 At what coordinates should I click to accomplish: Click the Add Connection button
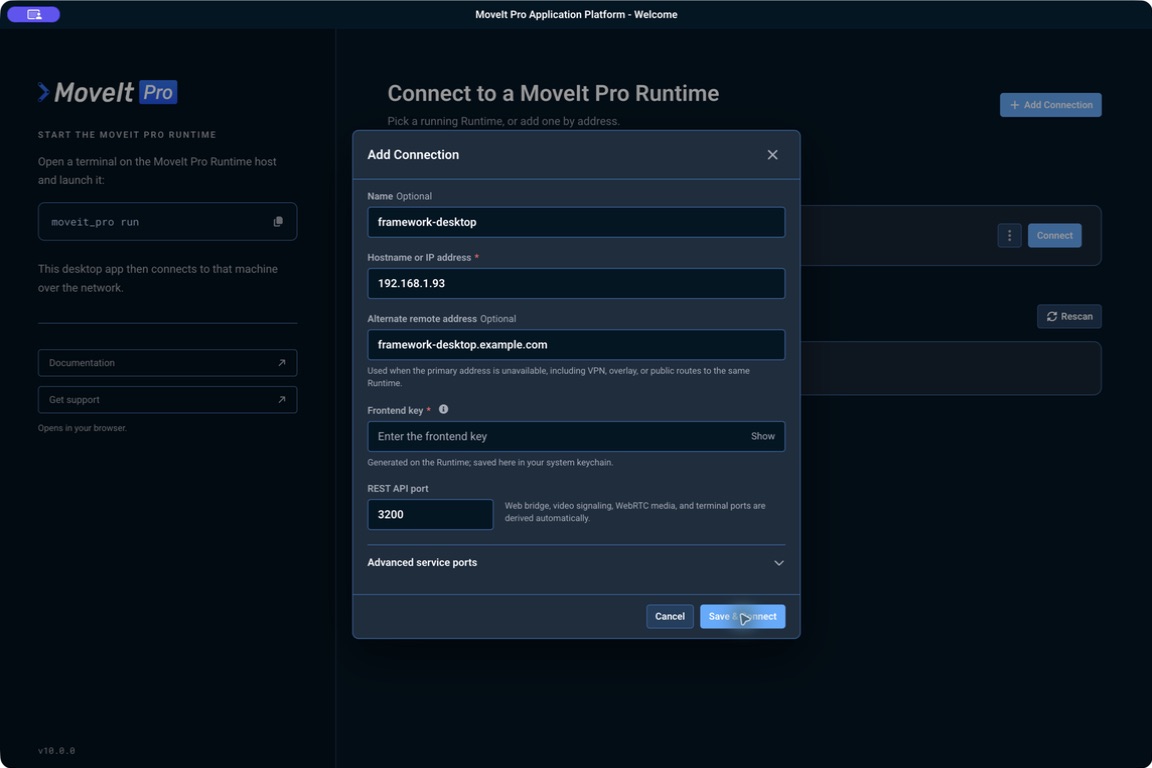point(1051,104)
